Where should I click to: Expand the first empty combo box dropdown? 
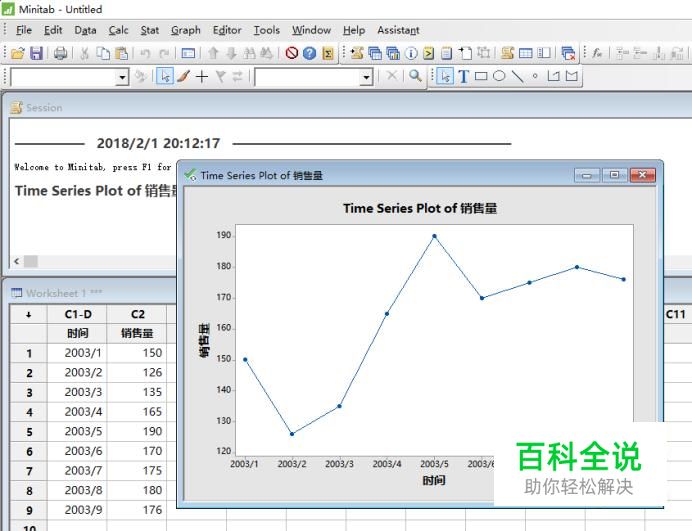[x=123, y=77]
